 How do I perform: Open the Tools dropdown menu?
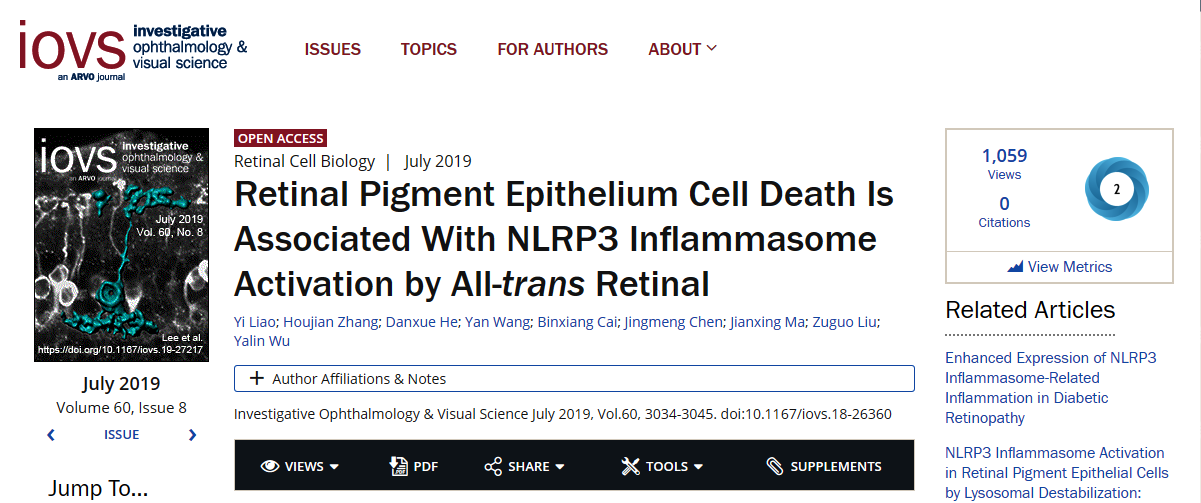click(x=662, y=466)
